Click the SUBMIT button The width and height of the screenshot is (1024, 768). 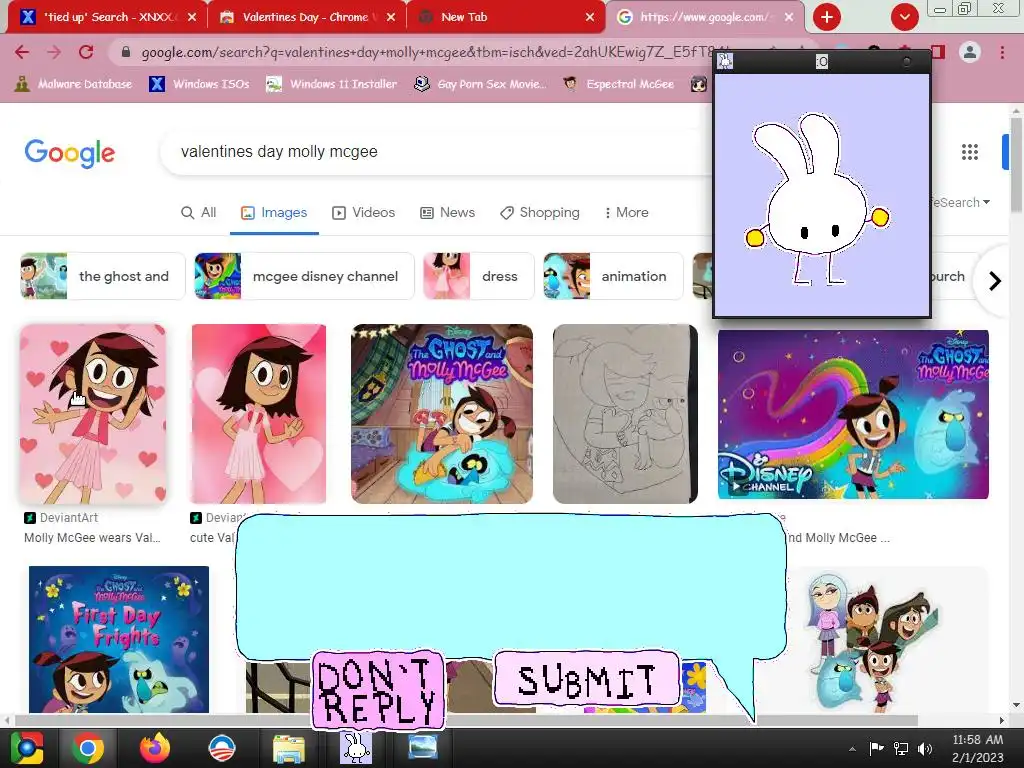586,679
